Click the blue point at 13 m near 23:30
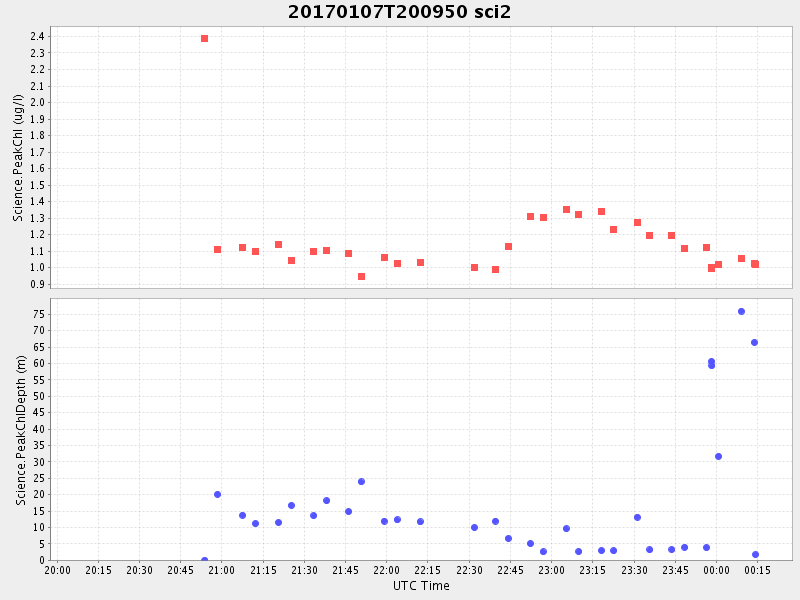800x600 pixels. click(637, 517)
